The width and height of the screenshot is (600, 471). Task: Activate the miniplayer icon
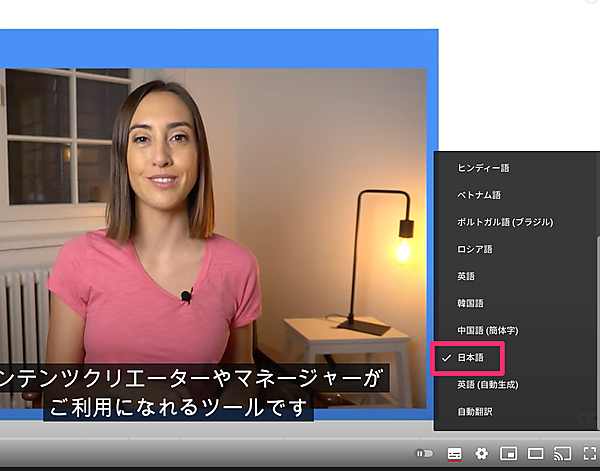pyautogui.click(x=509, y=454)
